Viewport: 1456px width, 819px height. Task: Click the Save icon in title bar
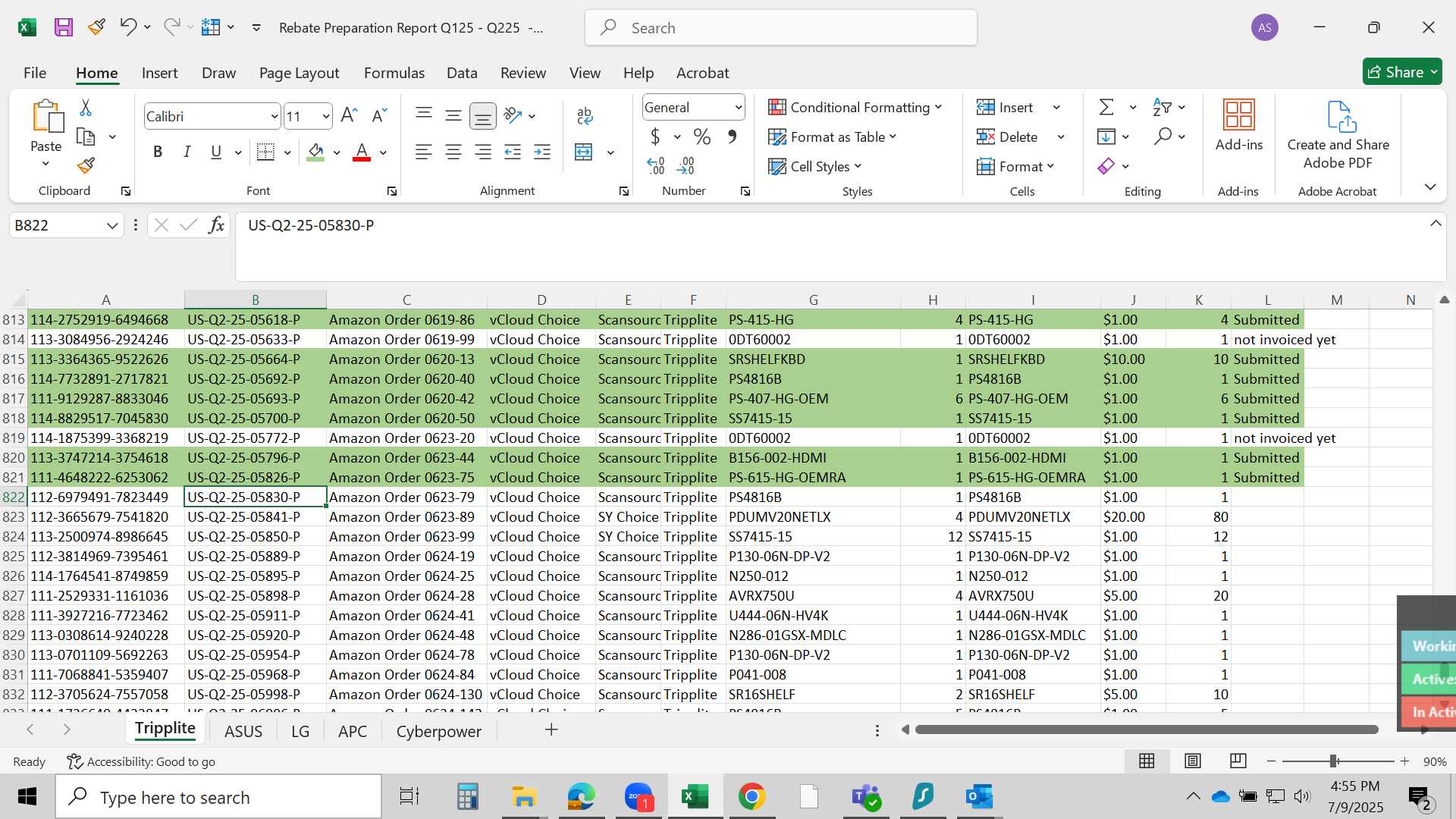tap(64, 28)
